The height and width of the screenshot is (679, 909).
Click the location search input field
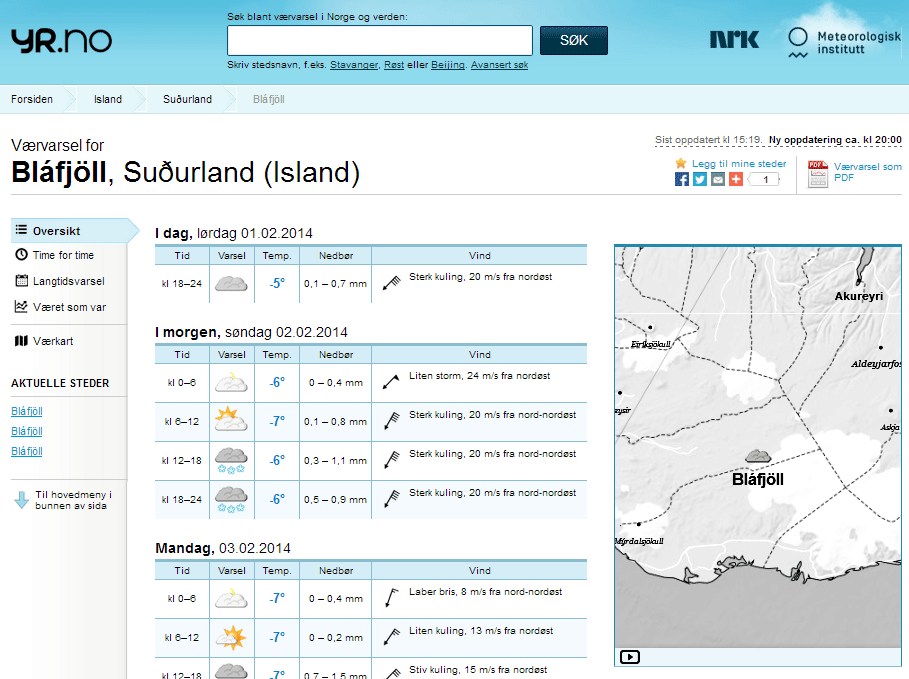click(x=380, y=41)
